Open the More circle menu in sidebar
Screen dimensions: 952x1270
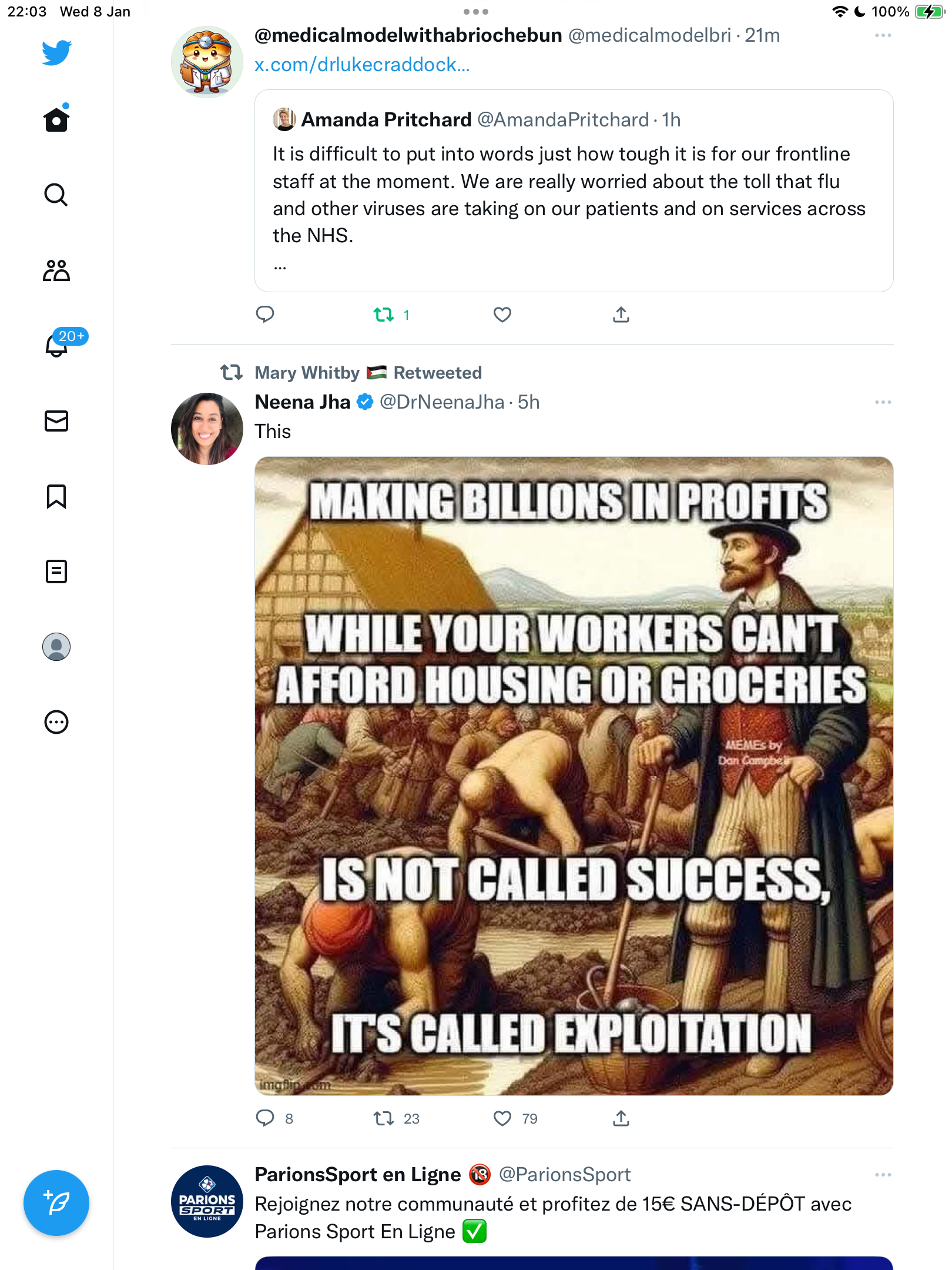(x=56, y=722)
